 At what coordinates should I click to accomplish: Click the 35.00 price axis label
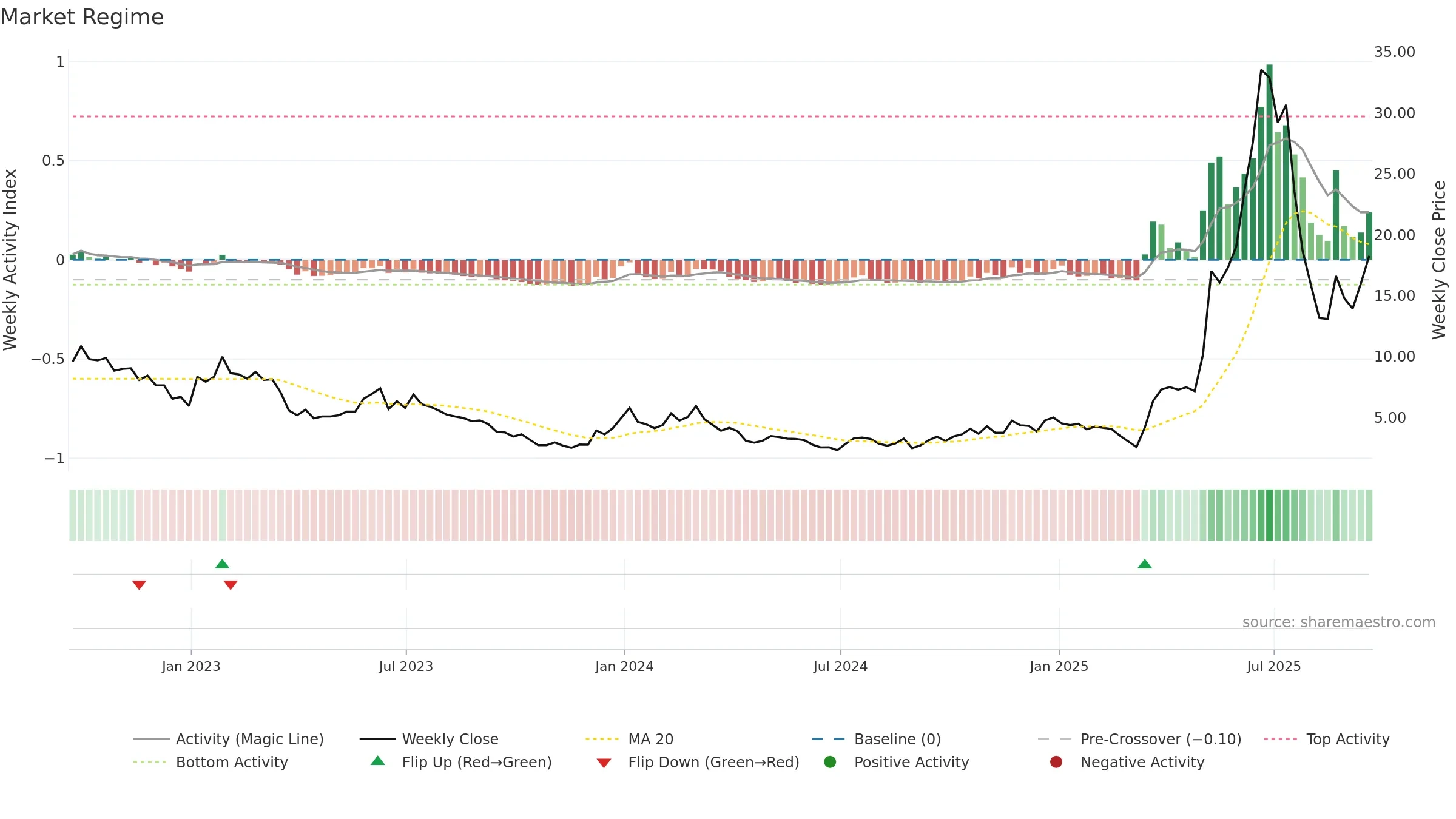(x=1394, y=52)
